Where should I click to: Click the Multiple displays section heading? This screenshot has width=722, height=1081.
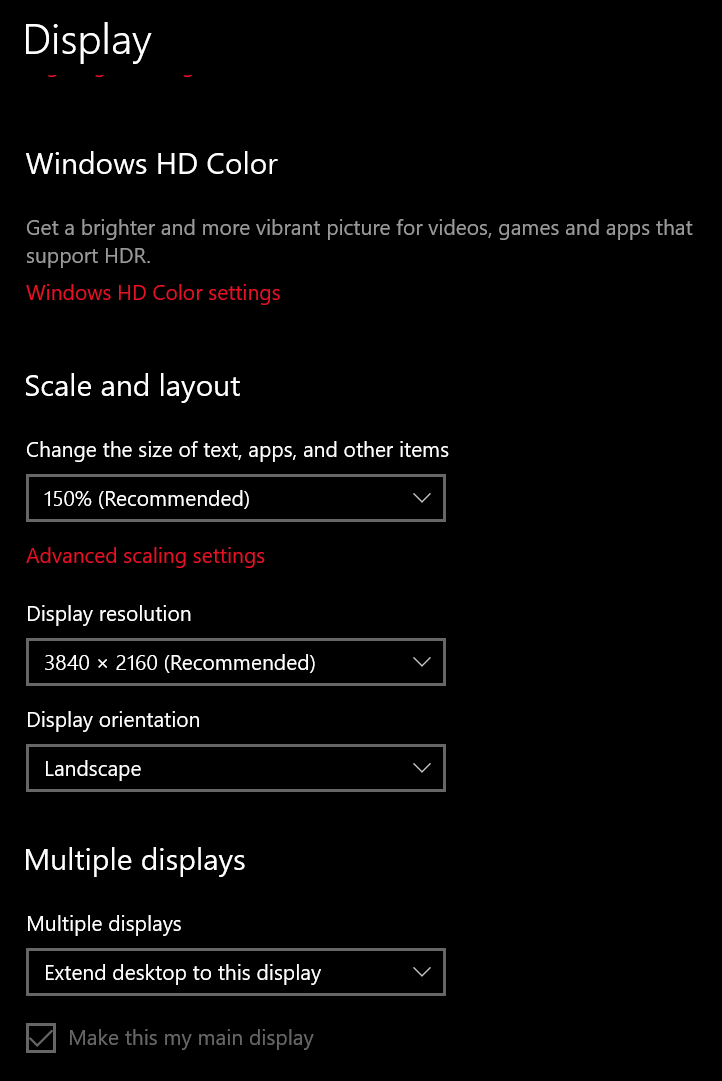point(135,860)
